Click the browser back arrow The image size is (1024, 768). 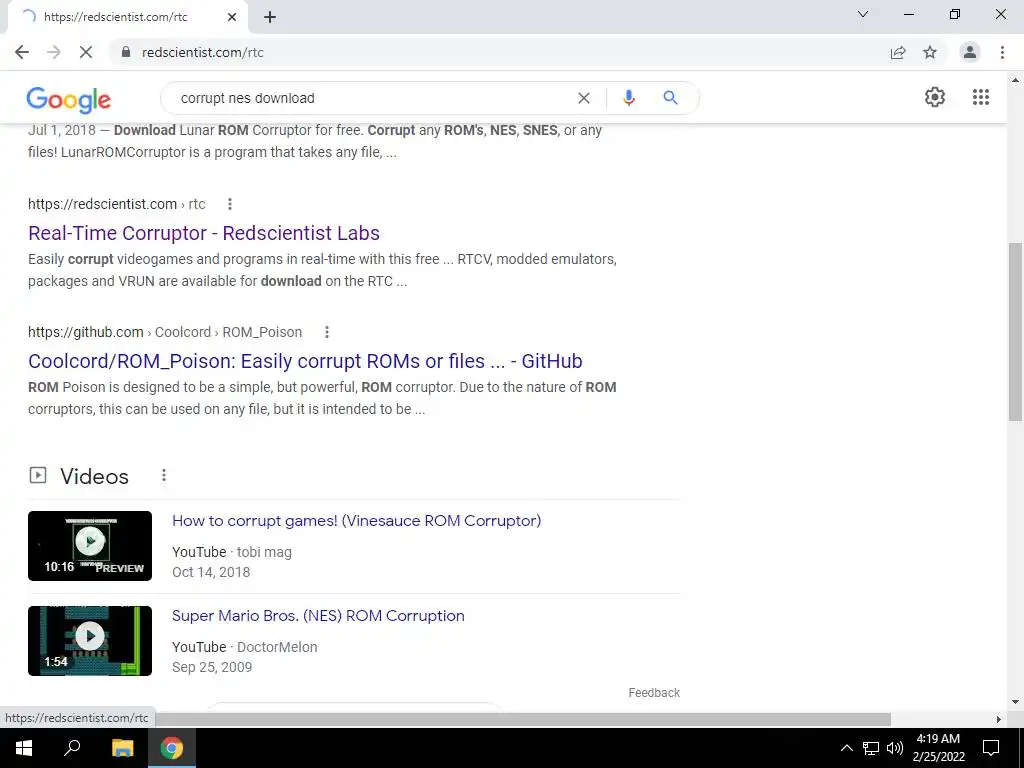(22, 52)
